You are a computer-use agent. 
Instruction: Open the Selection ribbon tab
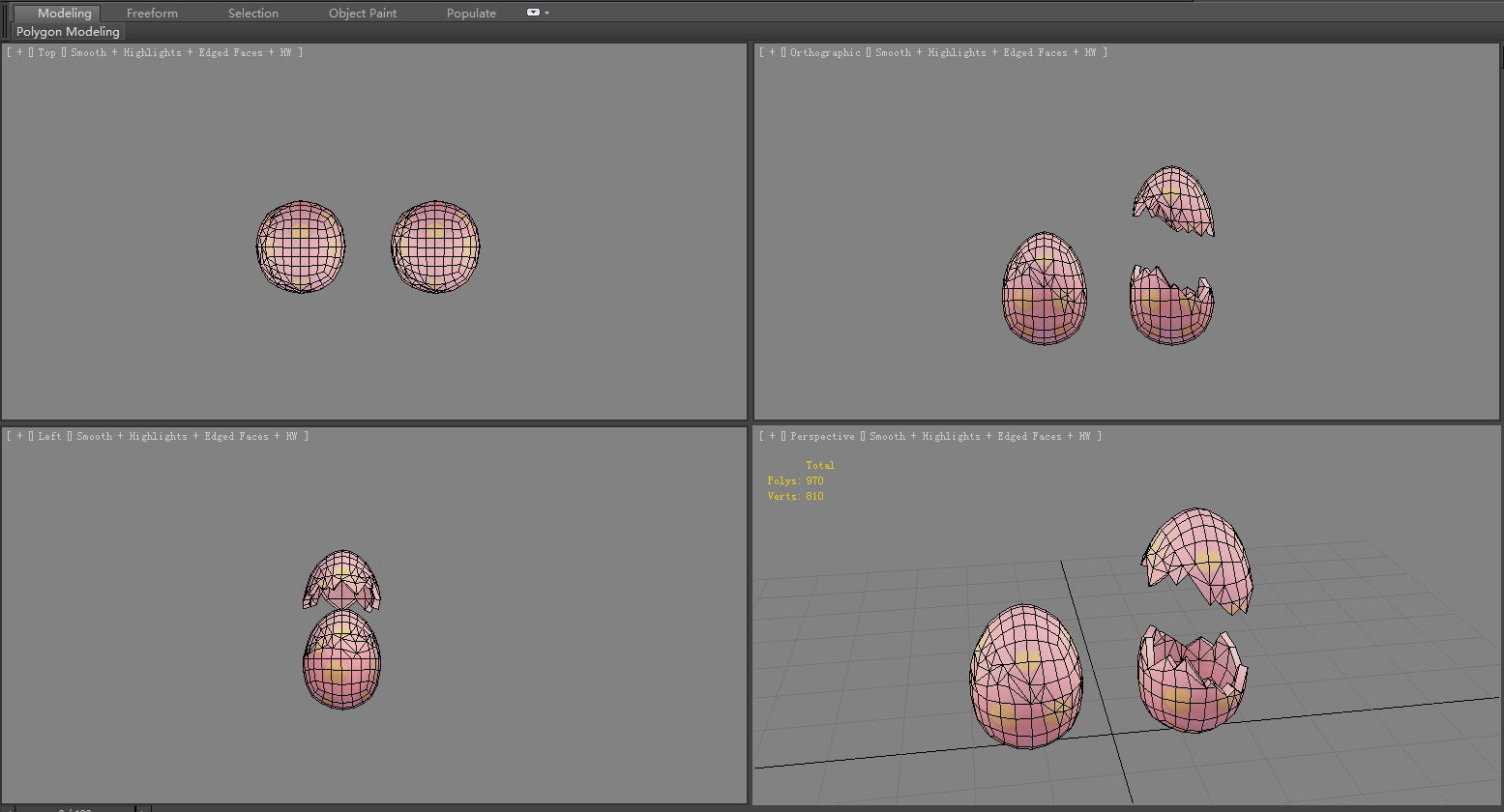[x=253, y=13]
